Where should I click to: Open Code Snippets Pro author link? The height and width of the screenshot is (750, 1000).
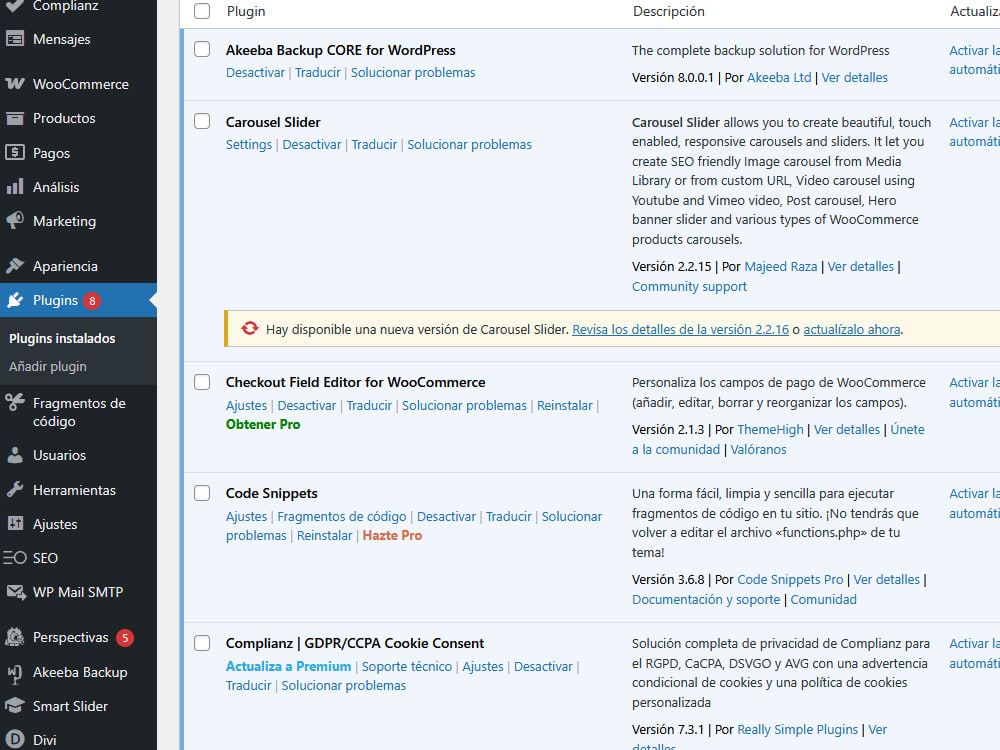pyautogui.click(x=790, y=580)
